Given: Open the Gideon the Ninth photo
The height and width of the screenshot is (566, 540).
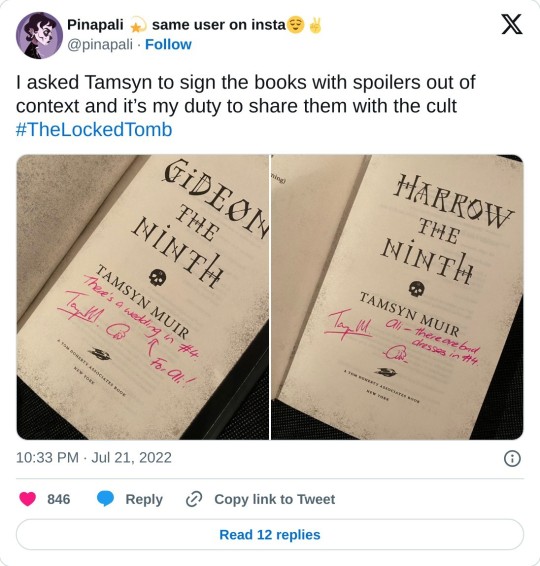Looking at the screenshot, I should (143, 297).
